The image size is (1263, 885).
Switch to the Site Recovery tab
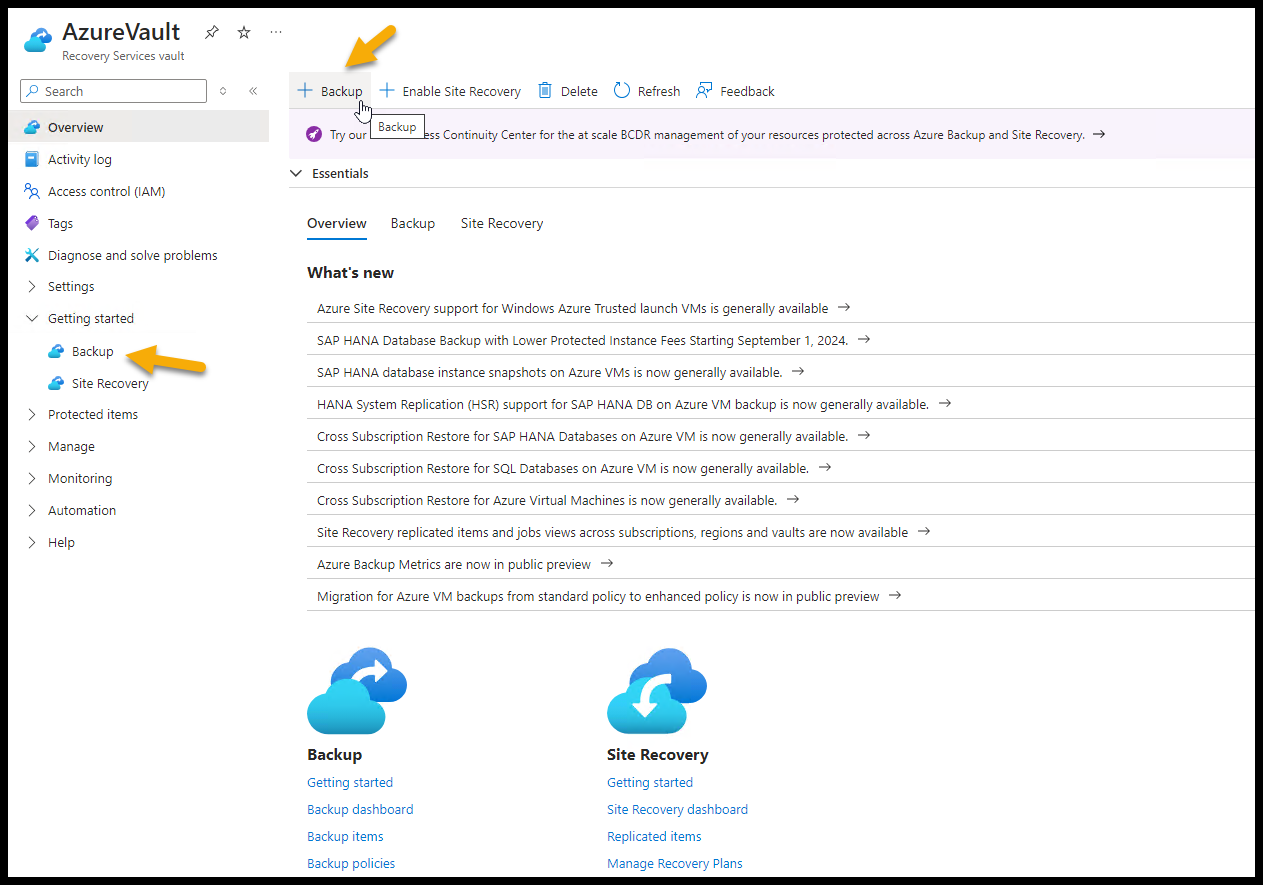tap(502, 223)
